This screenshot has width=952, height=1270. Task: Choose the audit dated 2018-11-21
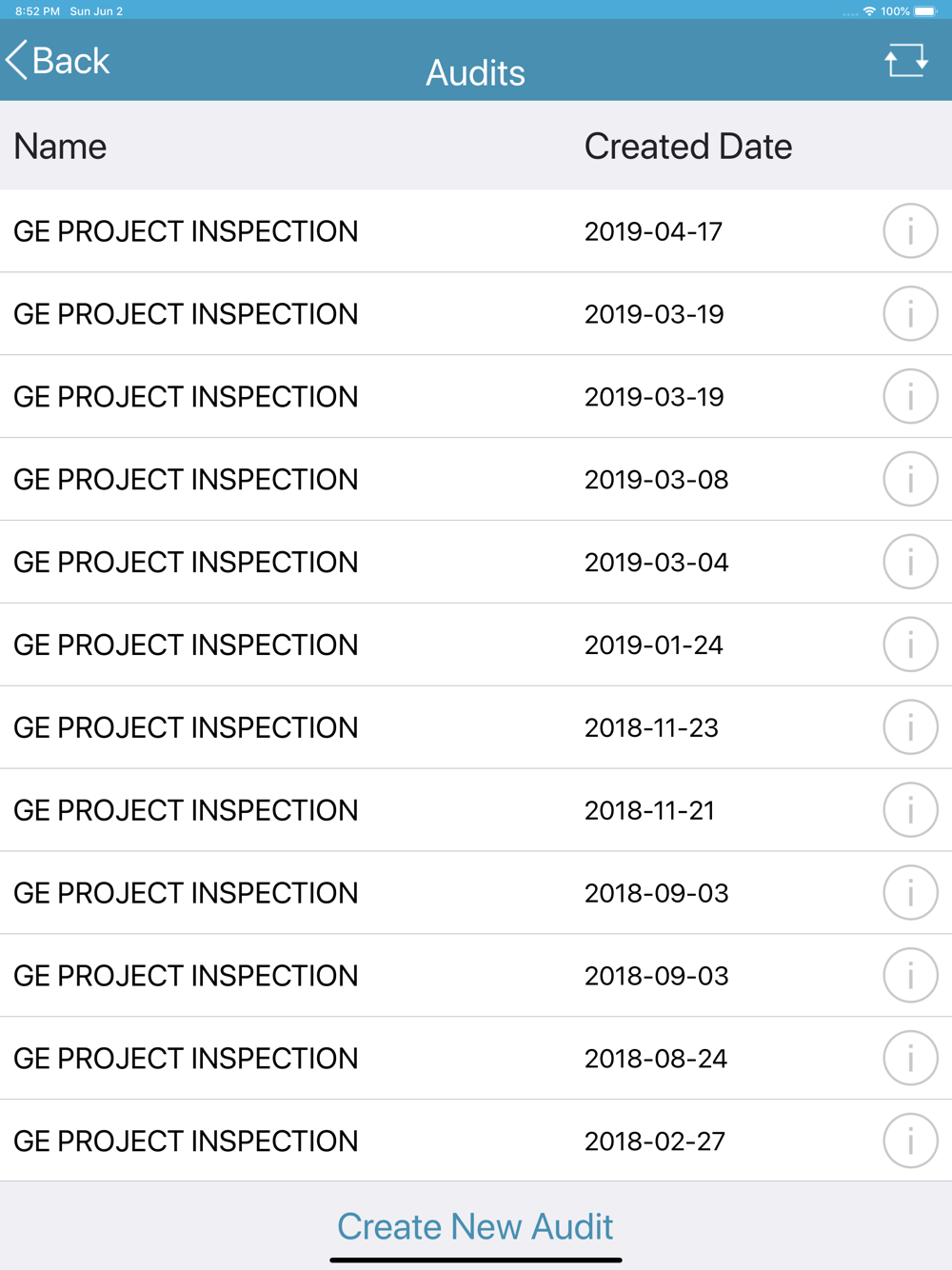click(476, 810)
